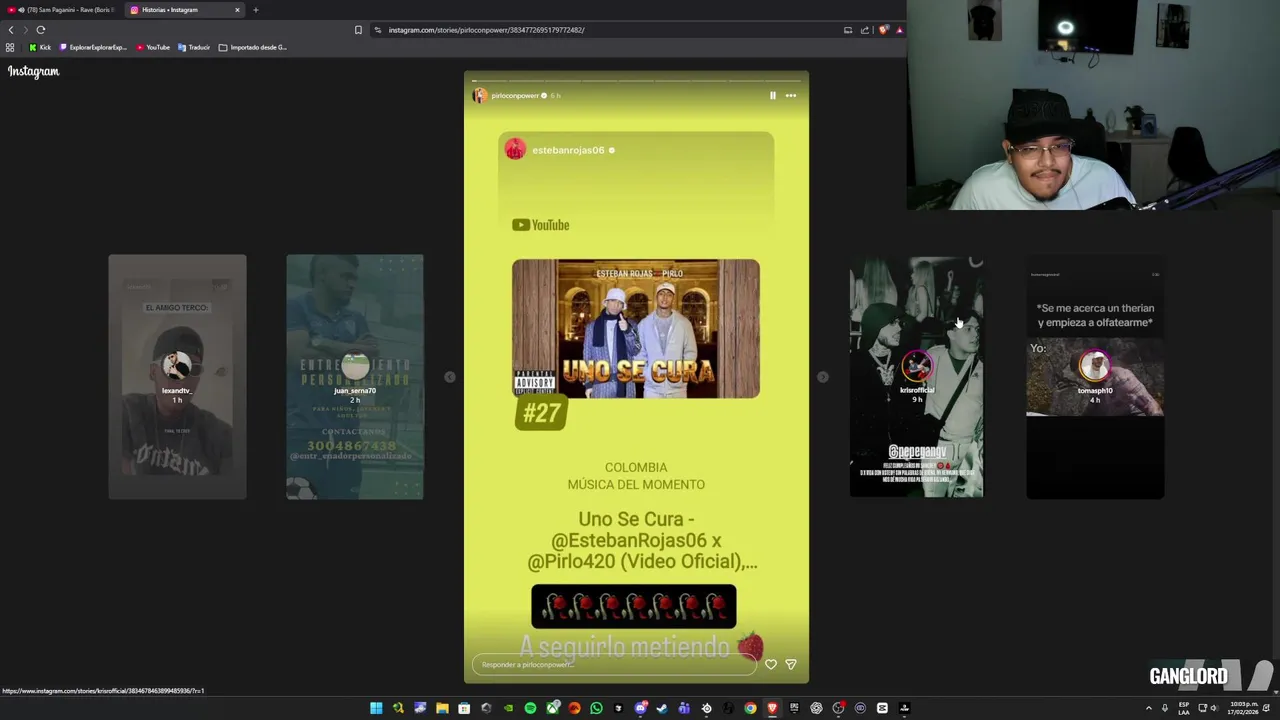Open CapCut from taskbar

882,708
